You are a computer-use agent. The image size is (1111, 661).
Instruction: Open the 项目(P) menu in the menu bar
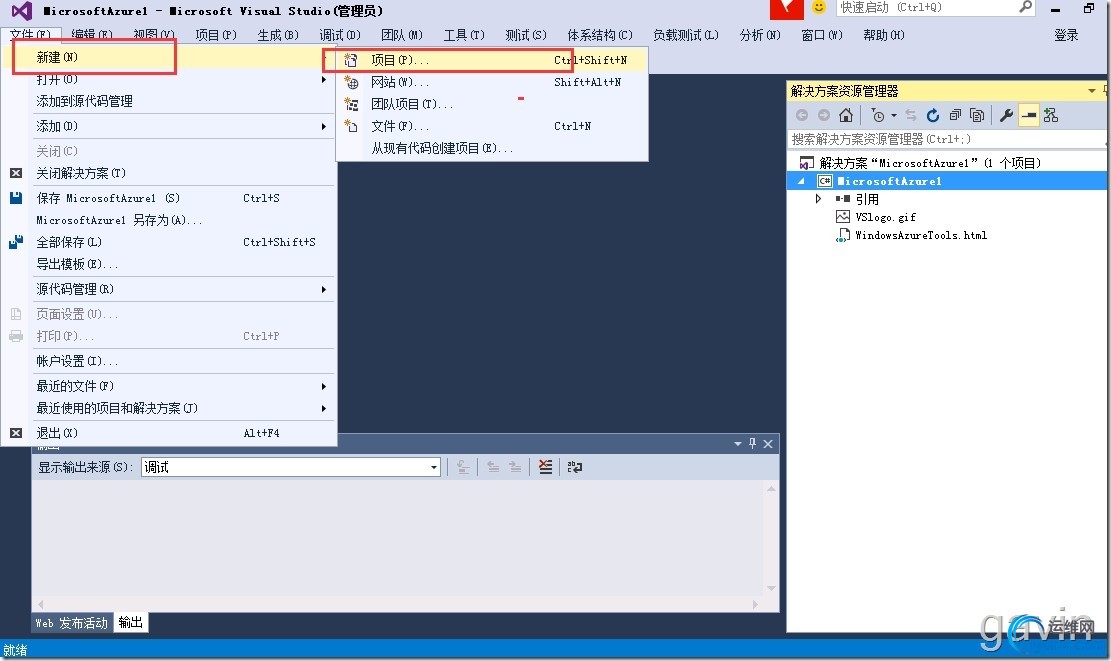[x=216, y=35]
